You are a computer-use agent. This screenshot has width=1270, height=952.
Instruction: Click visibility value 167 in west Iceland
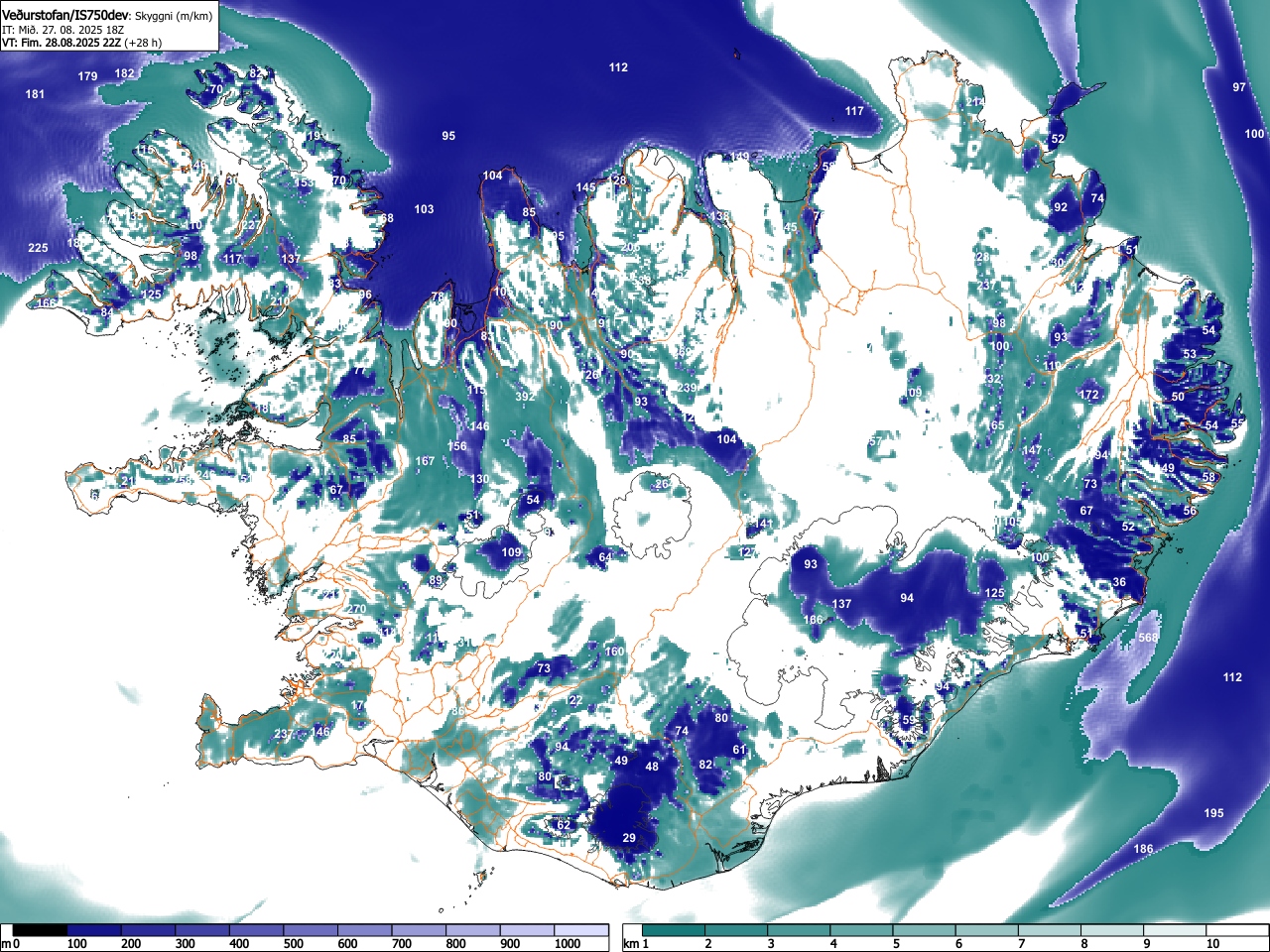coord(425,461)
